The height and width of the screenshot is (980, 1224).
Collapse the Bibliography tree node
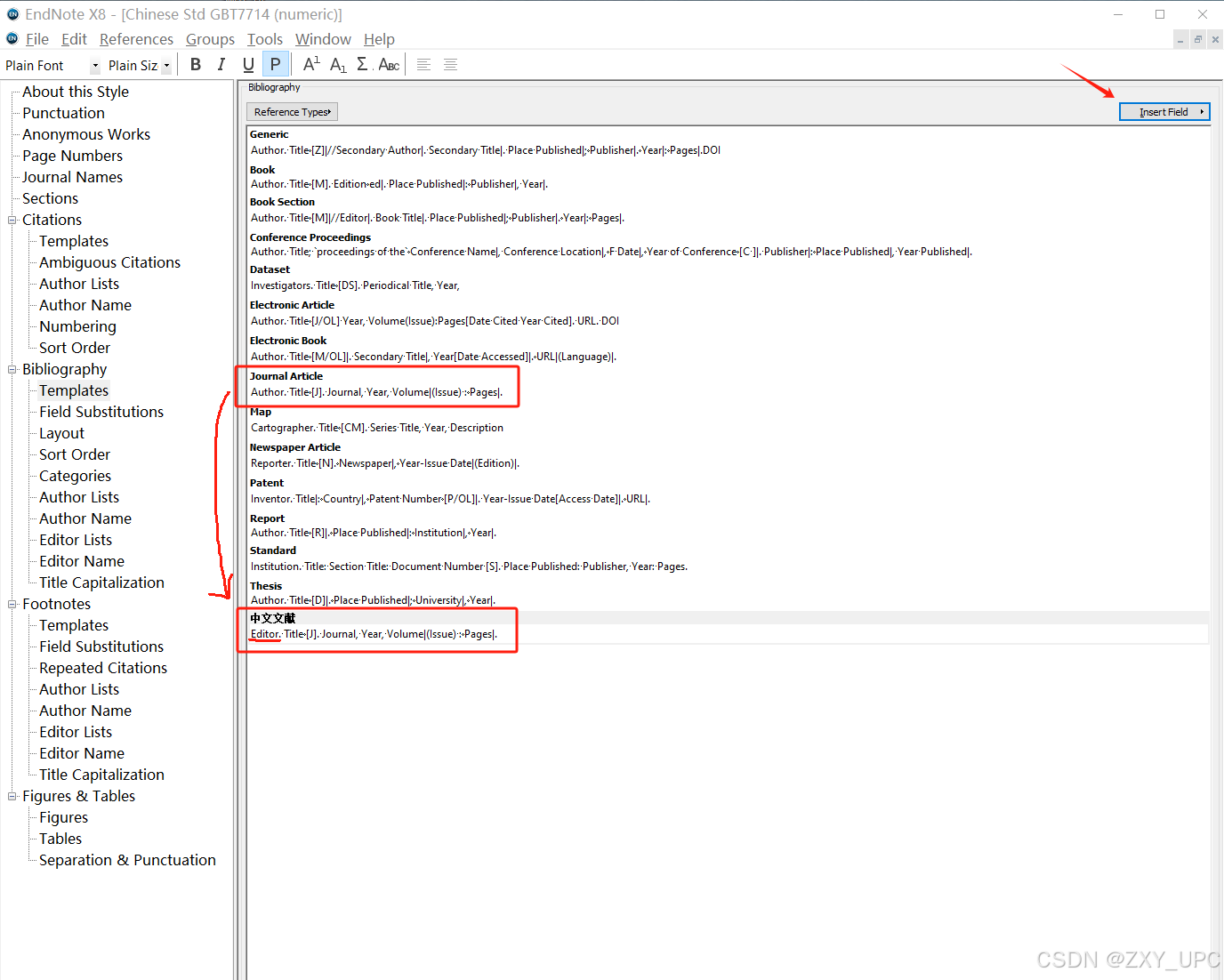coord(12,369)
